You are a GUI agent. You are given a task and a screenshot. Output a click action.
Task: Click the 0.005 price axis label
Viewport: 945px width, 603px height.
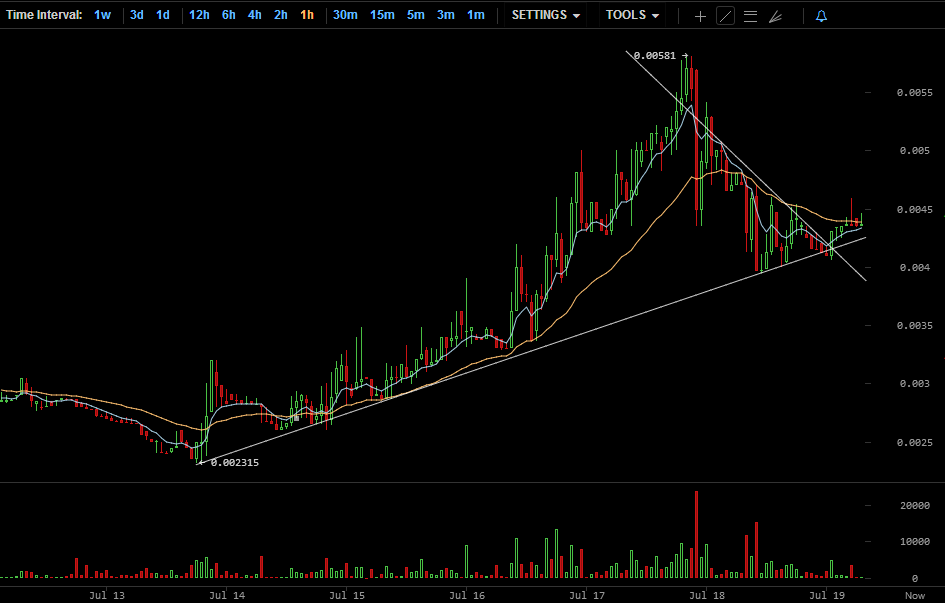[917, 151]
